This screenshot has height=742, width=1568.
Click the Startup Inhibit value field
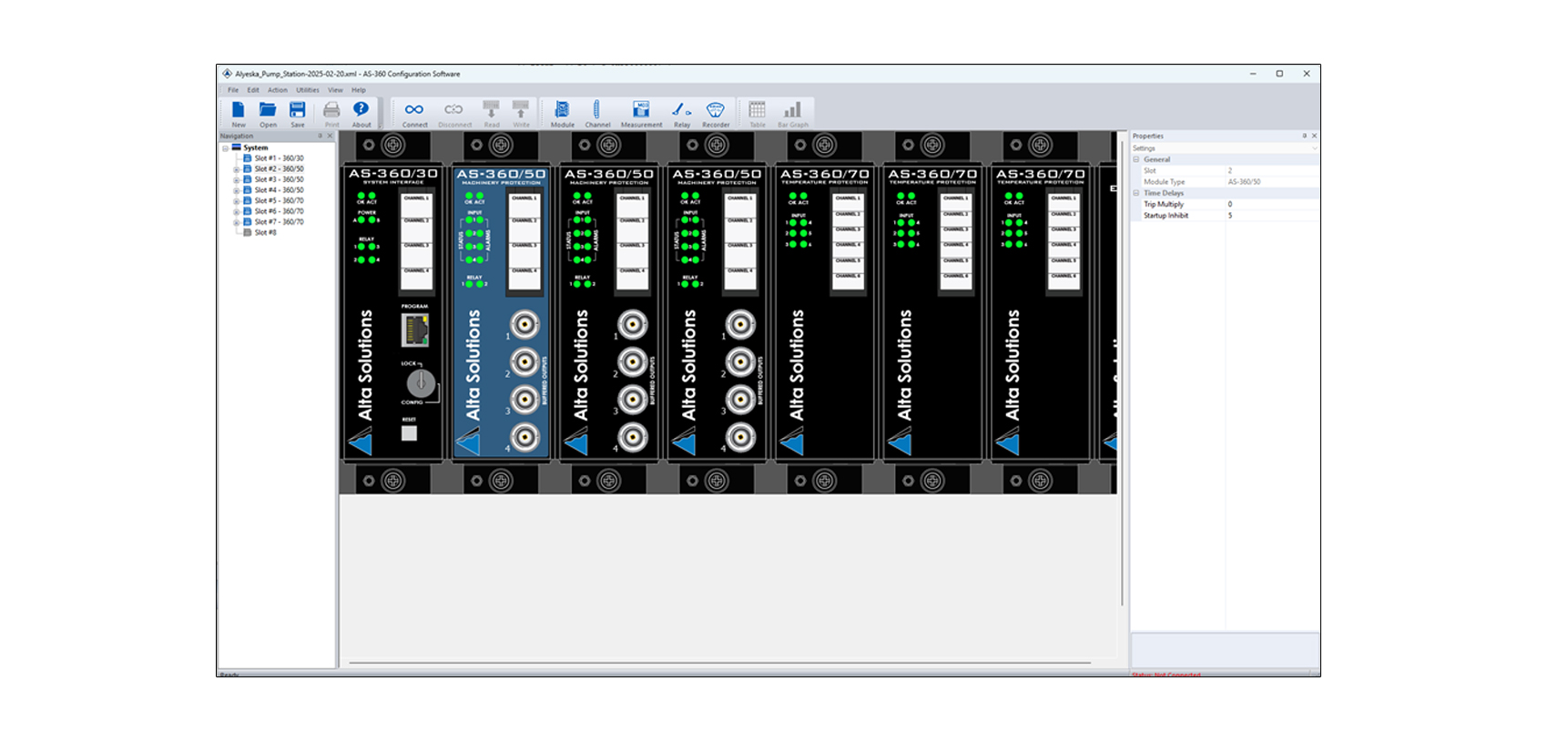[1270, 216]
